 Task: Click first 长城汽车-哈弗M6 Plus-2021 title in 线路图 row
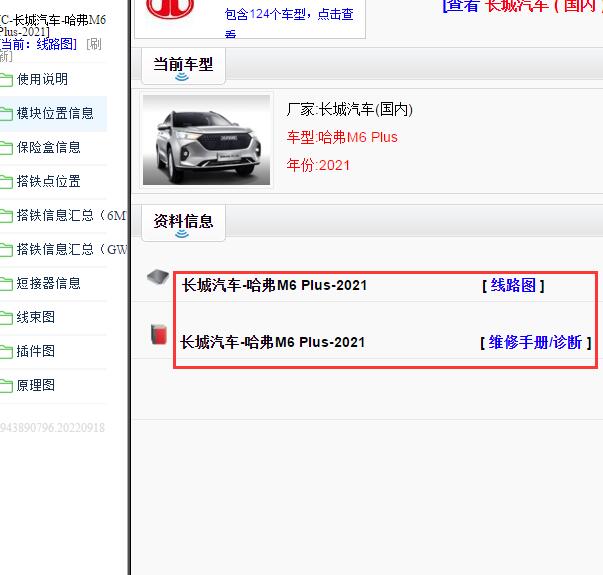coord(275,286)
